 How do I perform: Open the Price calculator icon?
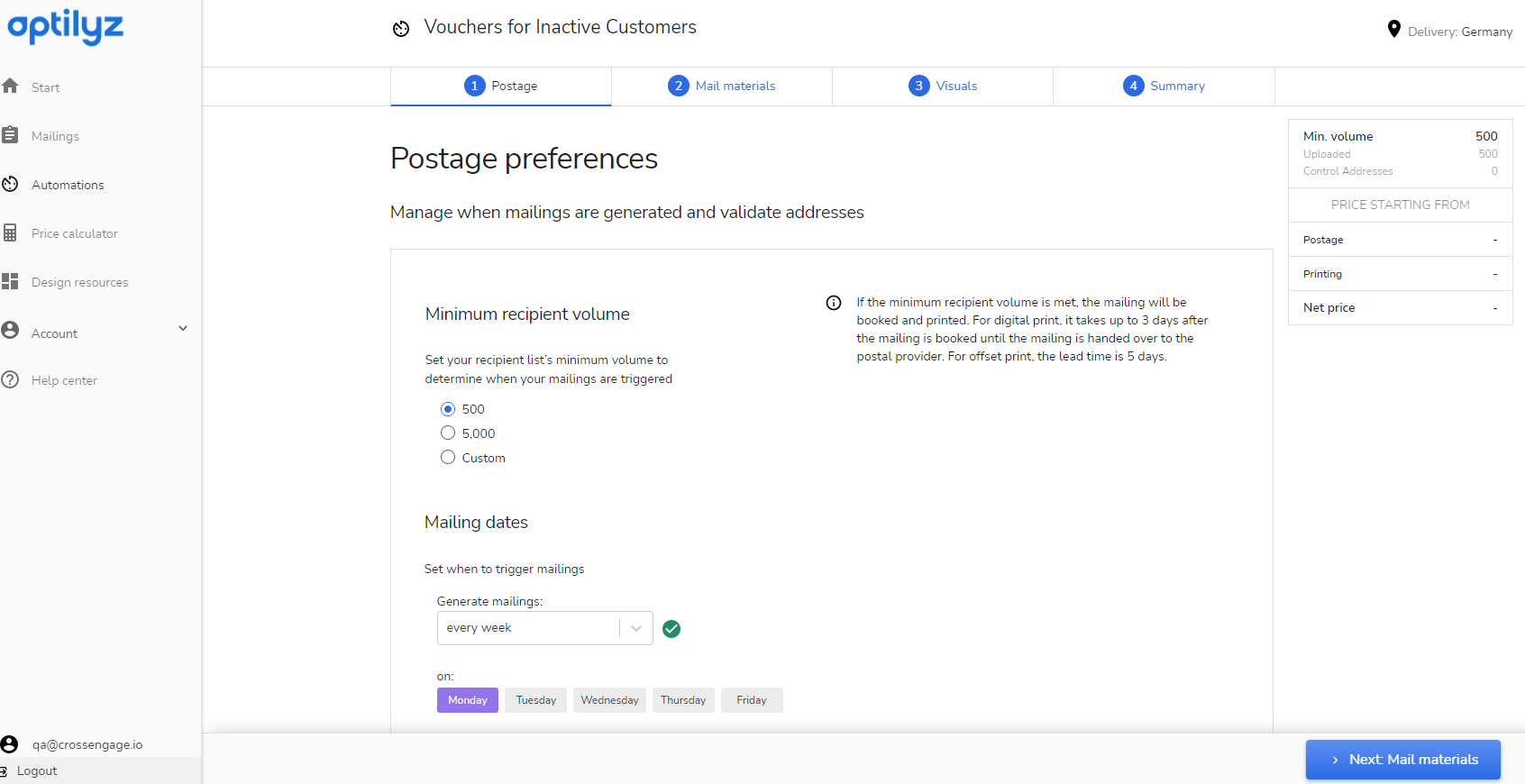click(x=11, y=232)
